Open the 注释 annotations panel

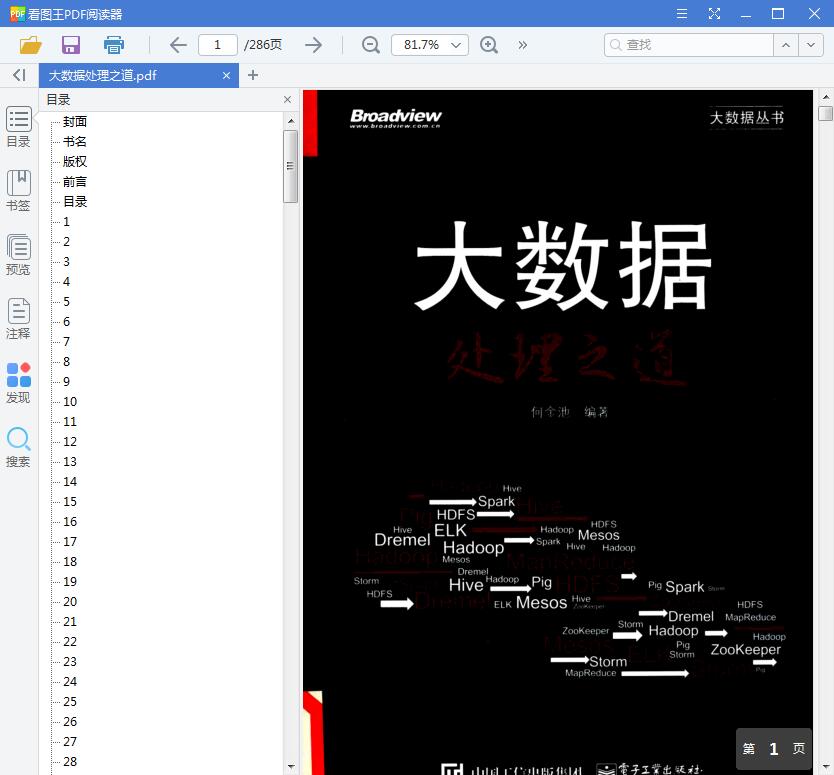coord(19,319)
